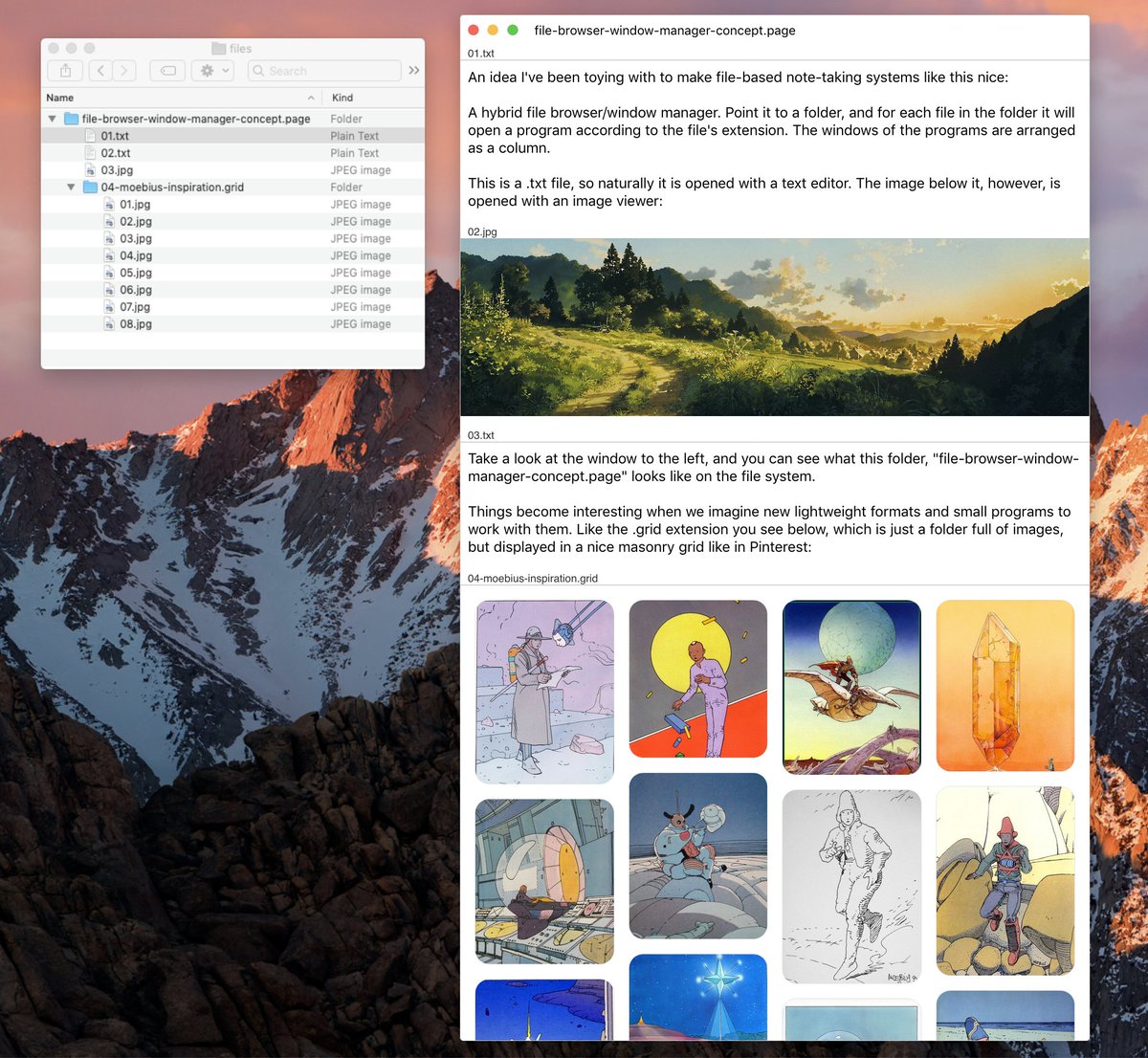Go forward with Finder's right arrow button
This screenshot has height=1058, width=1148.
[x=124, y=71]
